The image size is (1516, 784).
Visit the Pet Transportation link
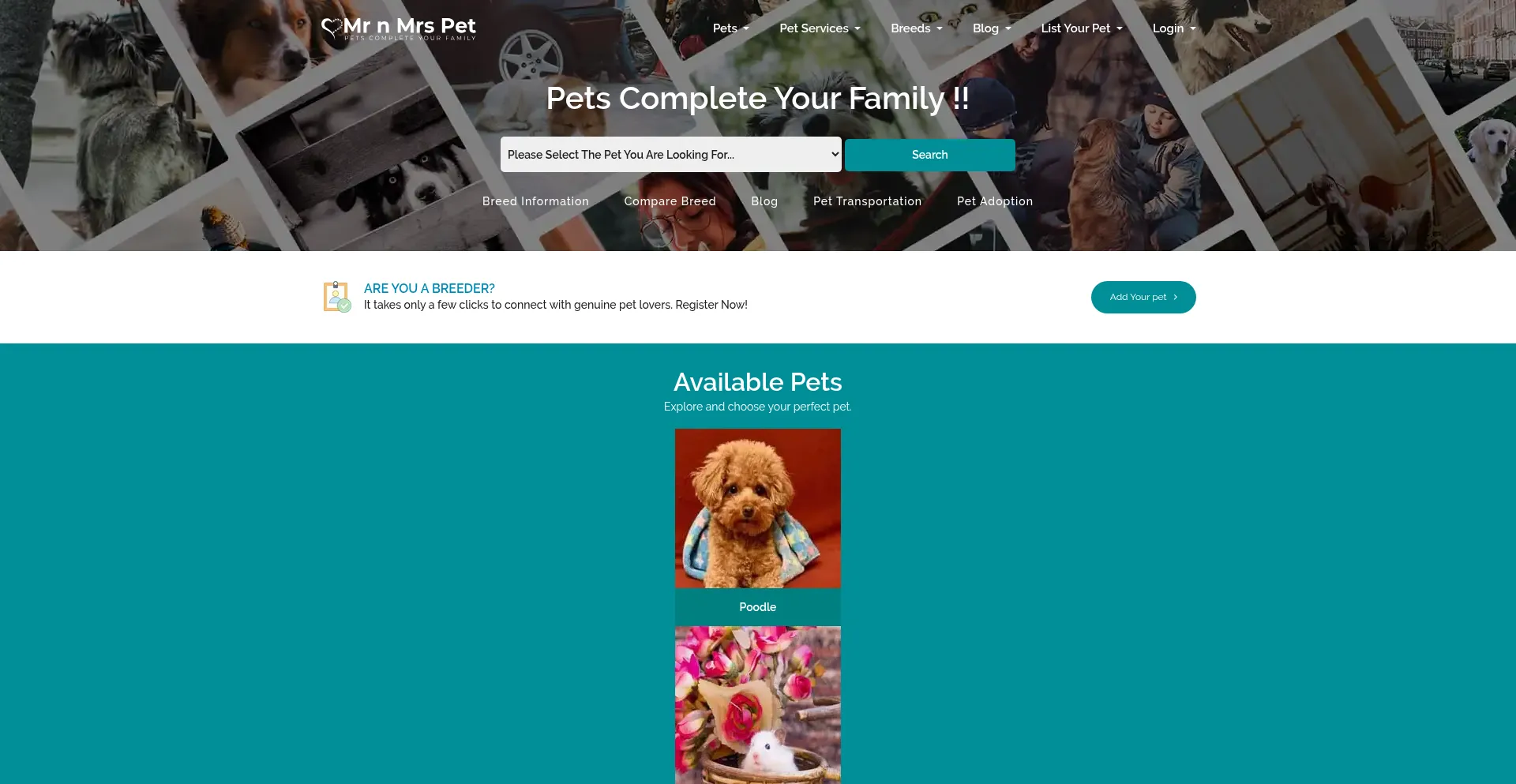pyautogui.click(x=867, y=201)
